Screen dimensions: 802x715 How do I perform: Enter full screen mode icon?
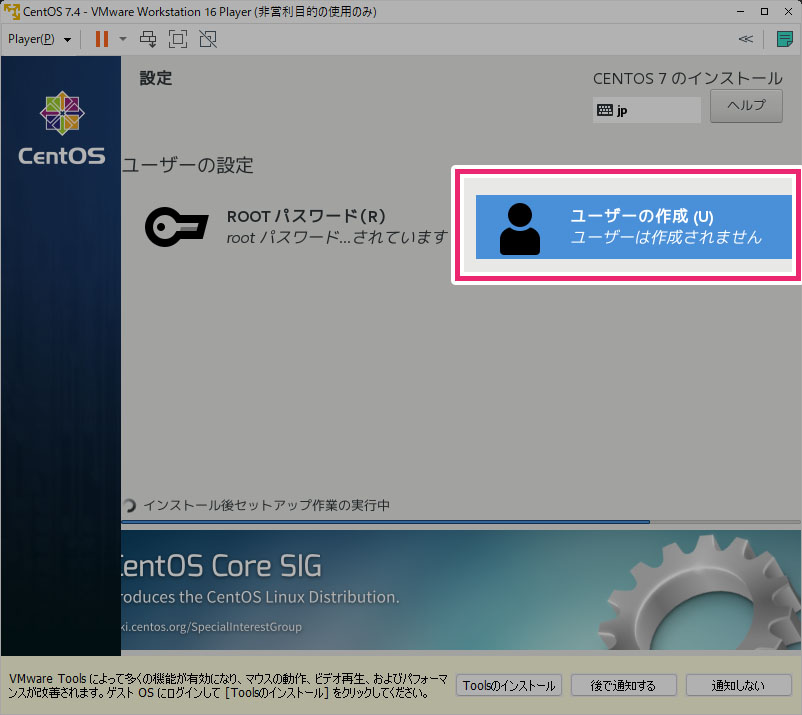178,39
